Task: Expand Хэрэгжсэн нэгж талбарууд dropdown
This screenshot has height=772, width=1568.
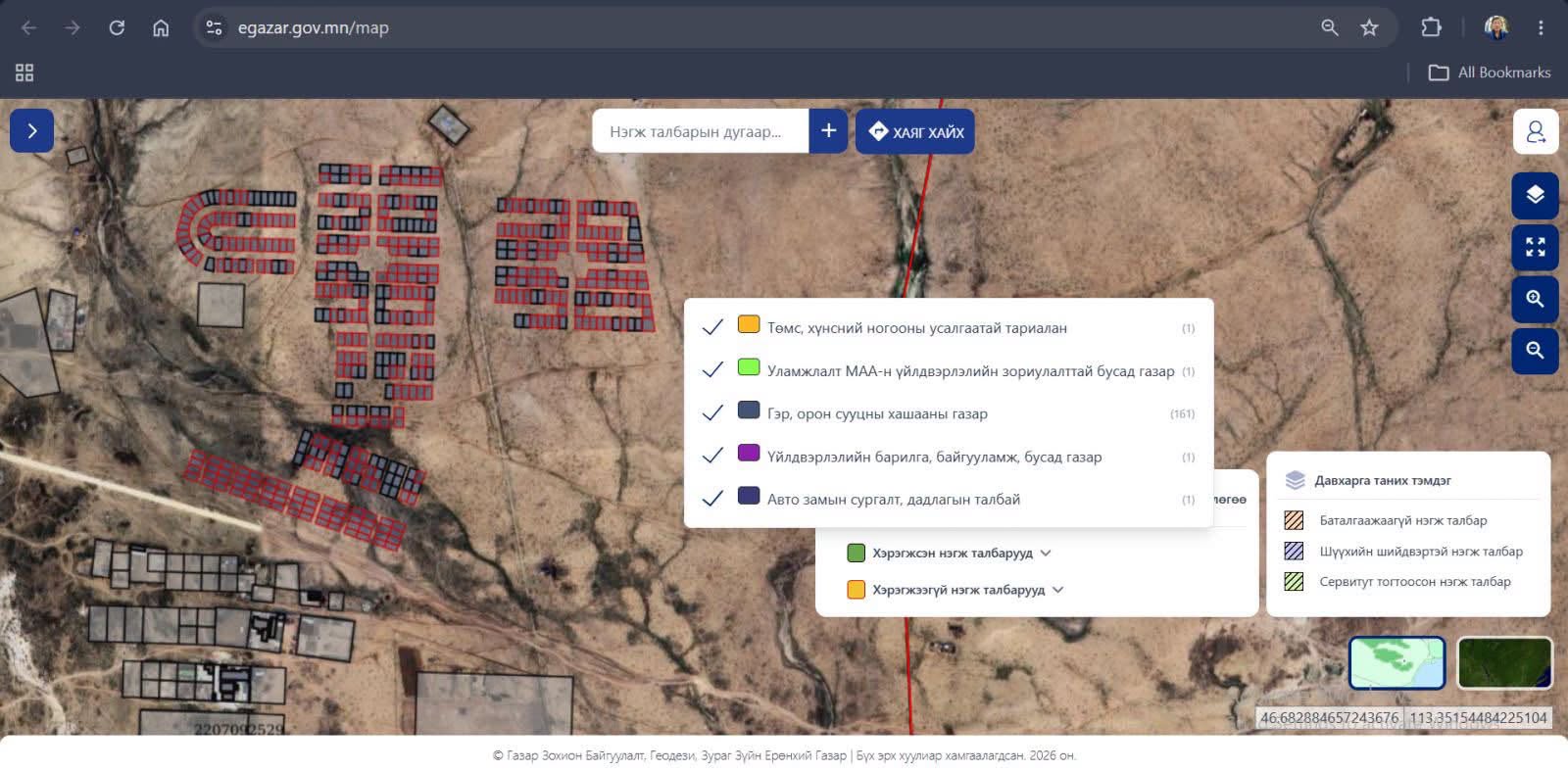Action: pyautogui.click(x=1046, y=553)
